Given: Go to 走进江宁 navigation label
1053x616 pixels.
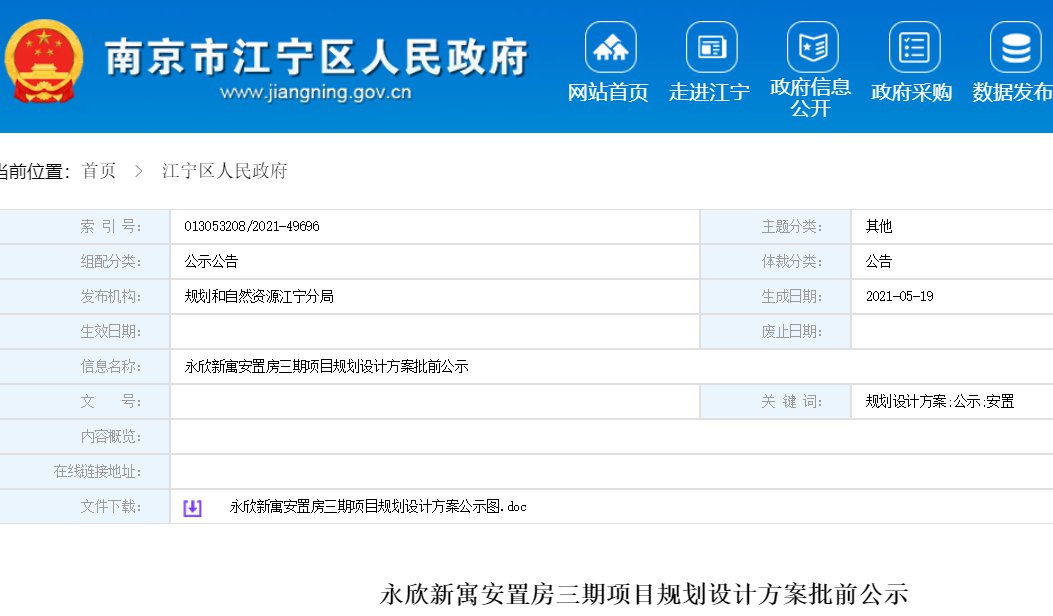Looking at the screenshot, I should coord(709,93).
